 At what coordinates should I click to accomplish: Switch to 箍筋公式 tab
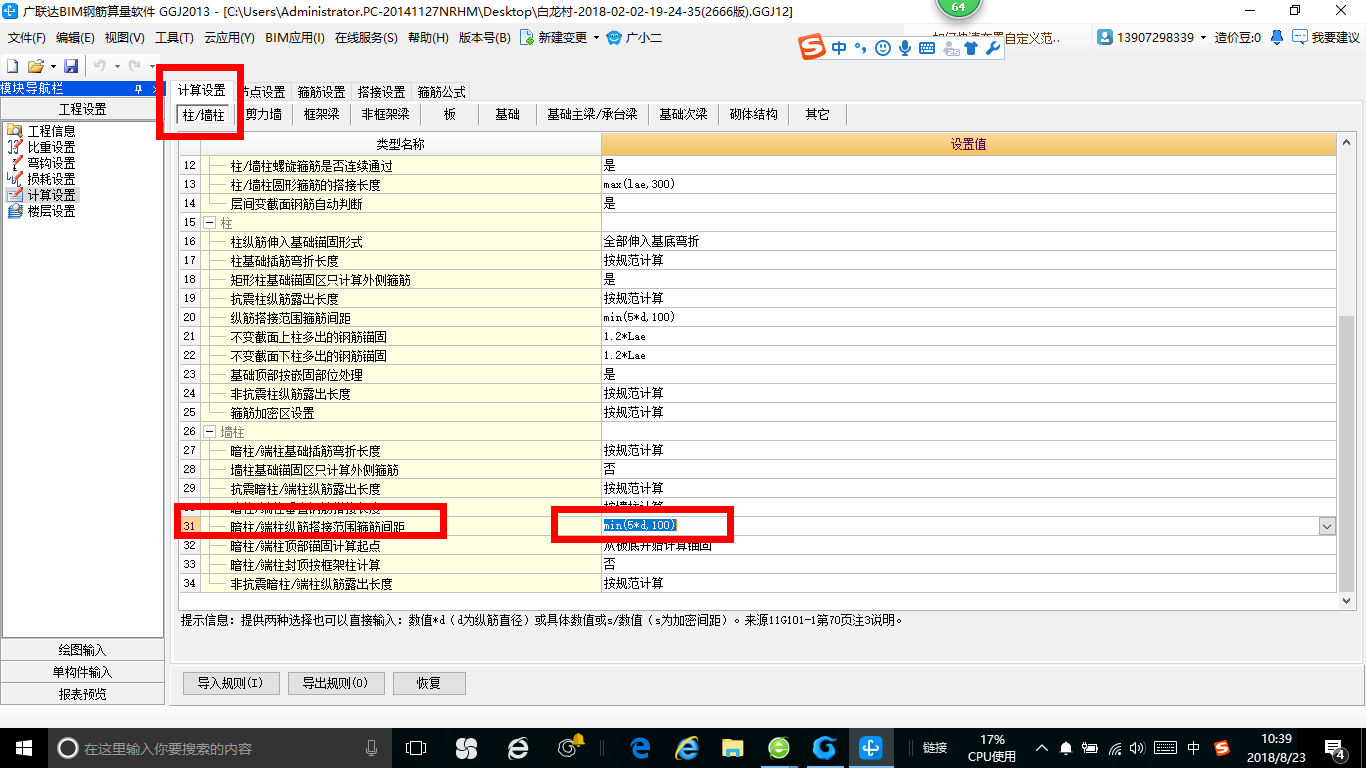pos(441,92)
